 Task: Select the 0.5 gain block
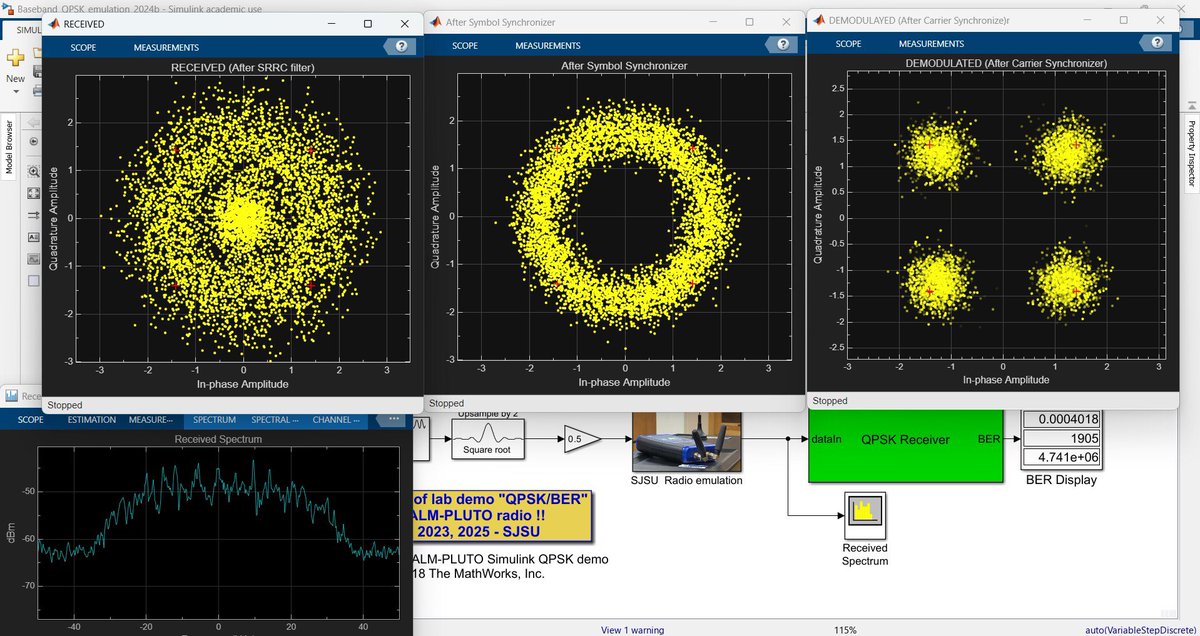point(581,439)
